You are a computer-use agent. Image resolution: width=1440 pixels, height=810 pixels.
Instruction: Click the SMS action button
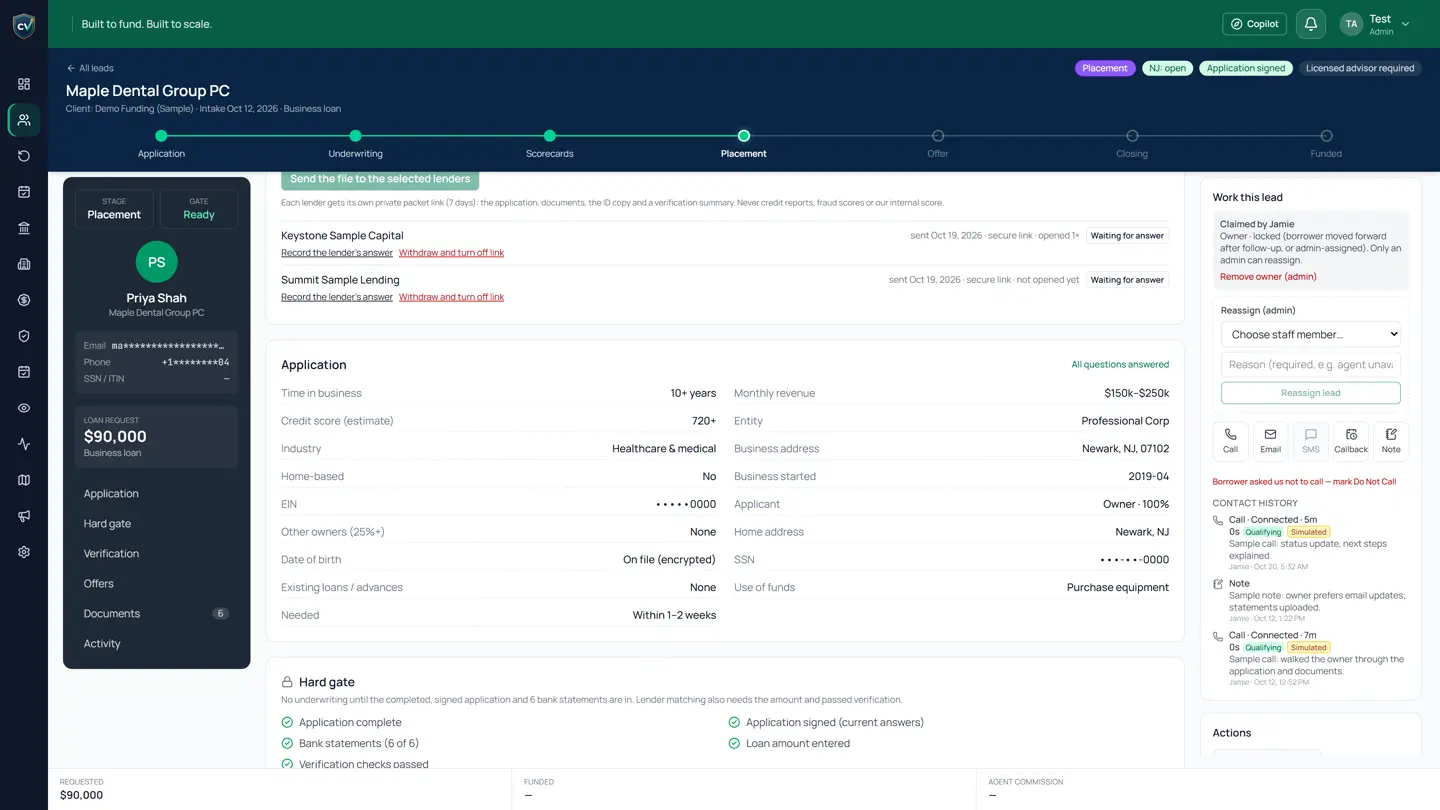(x=1310, y=441)
